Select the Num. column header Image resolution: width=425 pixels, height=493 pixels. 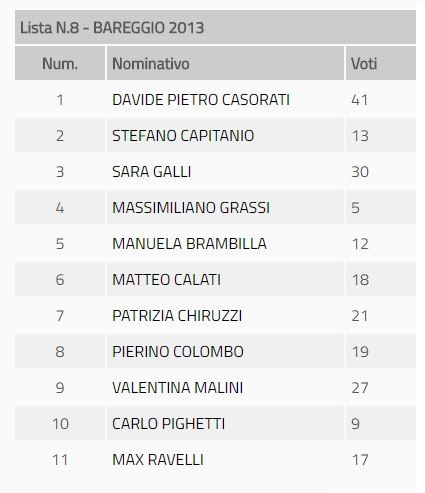point(60,63)
